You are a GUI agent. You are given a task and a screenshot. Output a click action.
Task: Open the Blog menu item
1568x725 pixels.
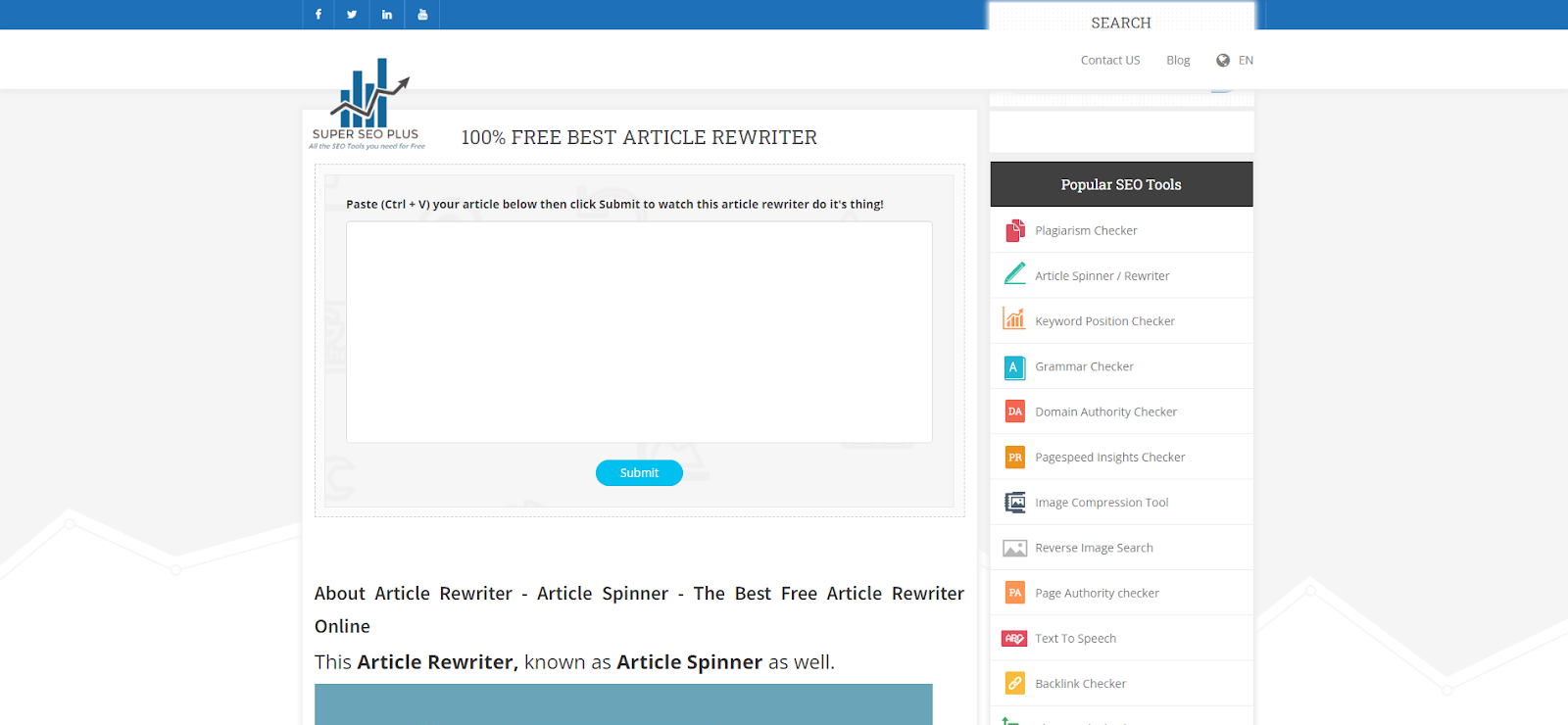click(1178, 60)
